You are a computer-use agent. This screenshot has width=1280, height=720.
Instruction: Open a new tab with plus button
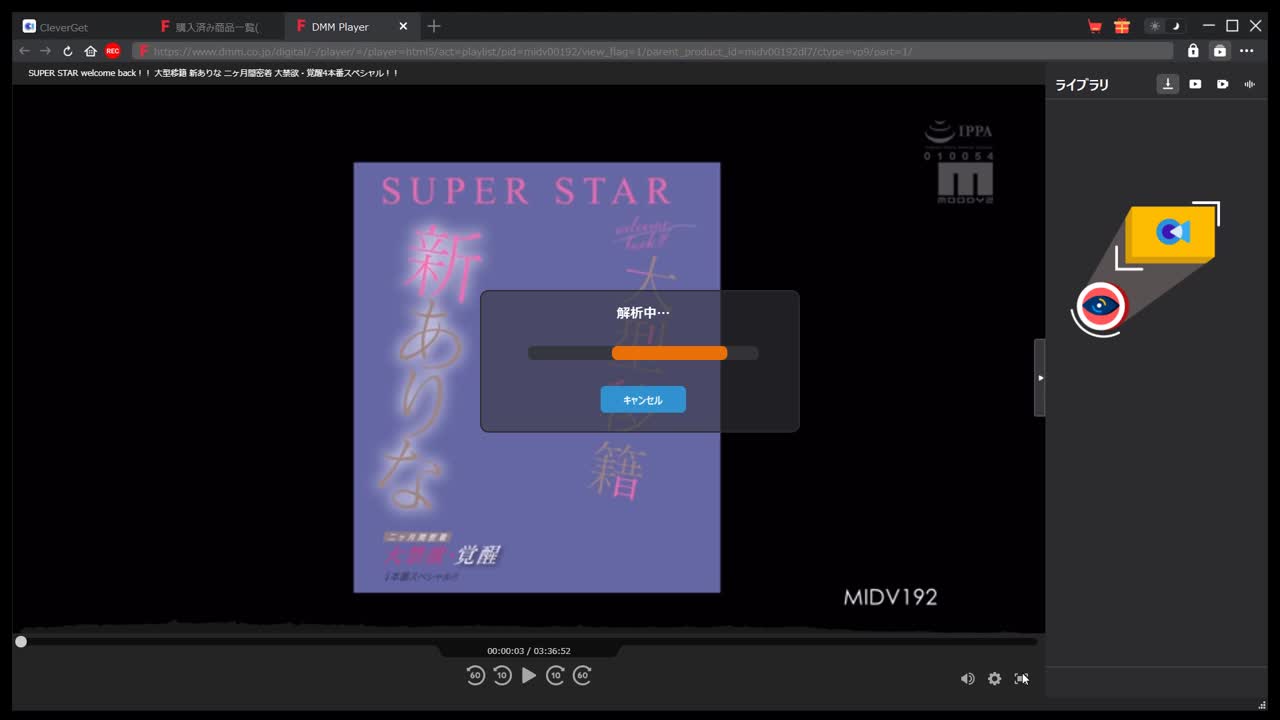(433, 26)
